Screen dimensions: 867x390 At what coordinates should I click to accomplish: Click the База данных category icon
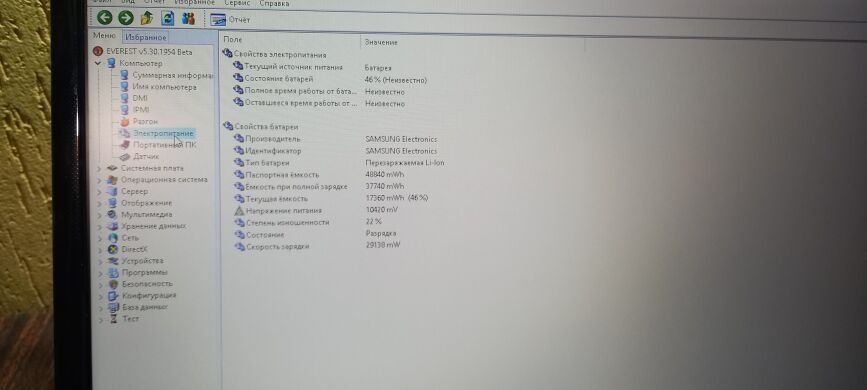[x=113, y=307]
